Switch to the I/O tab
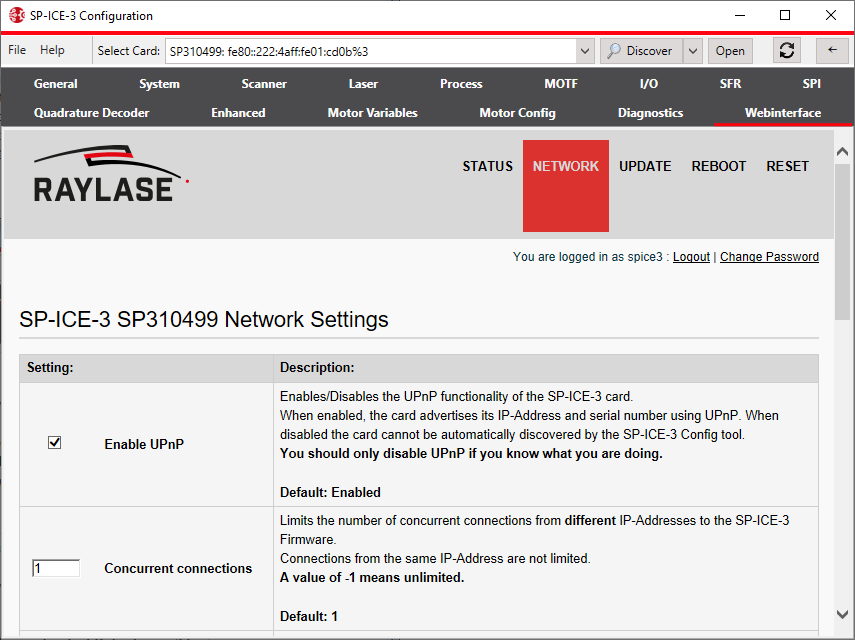Screen dimensions: 855x640 [x=649, y=84]
